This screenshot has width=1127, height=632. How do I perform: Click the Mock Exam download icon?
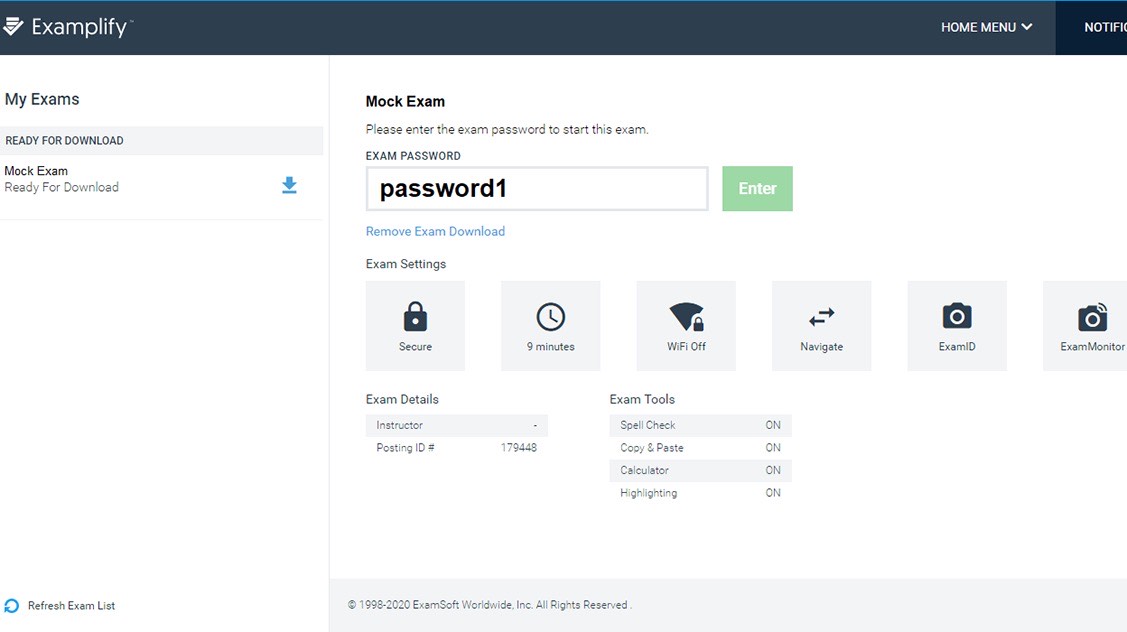tap(289, 185)
